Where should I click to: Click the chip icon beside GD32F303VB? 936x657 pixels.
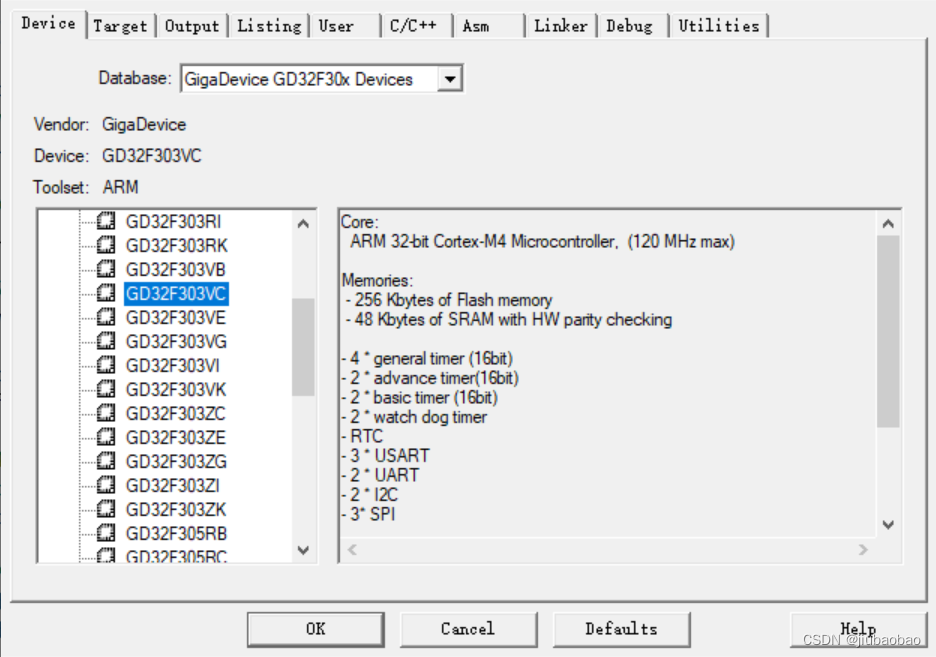pyautogui.click(x=106, y=269)
